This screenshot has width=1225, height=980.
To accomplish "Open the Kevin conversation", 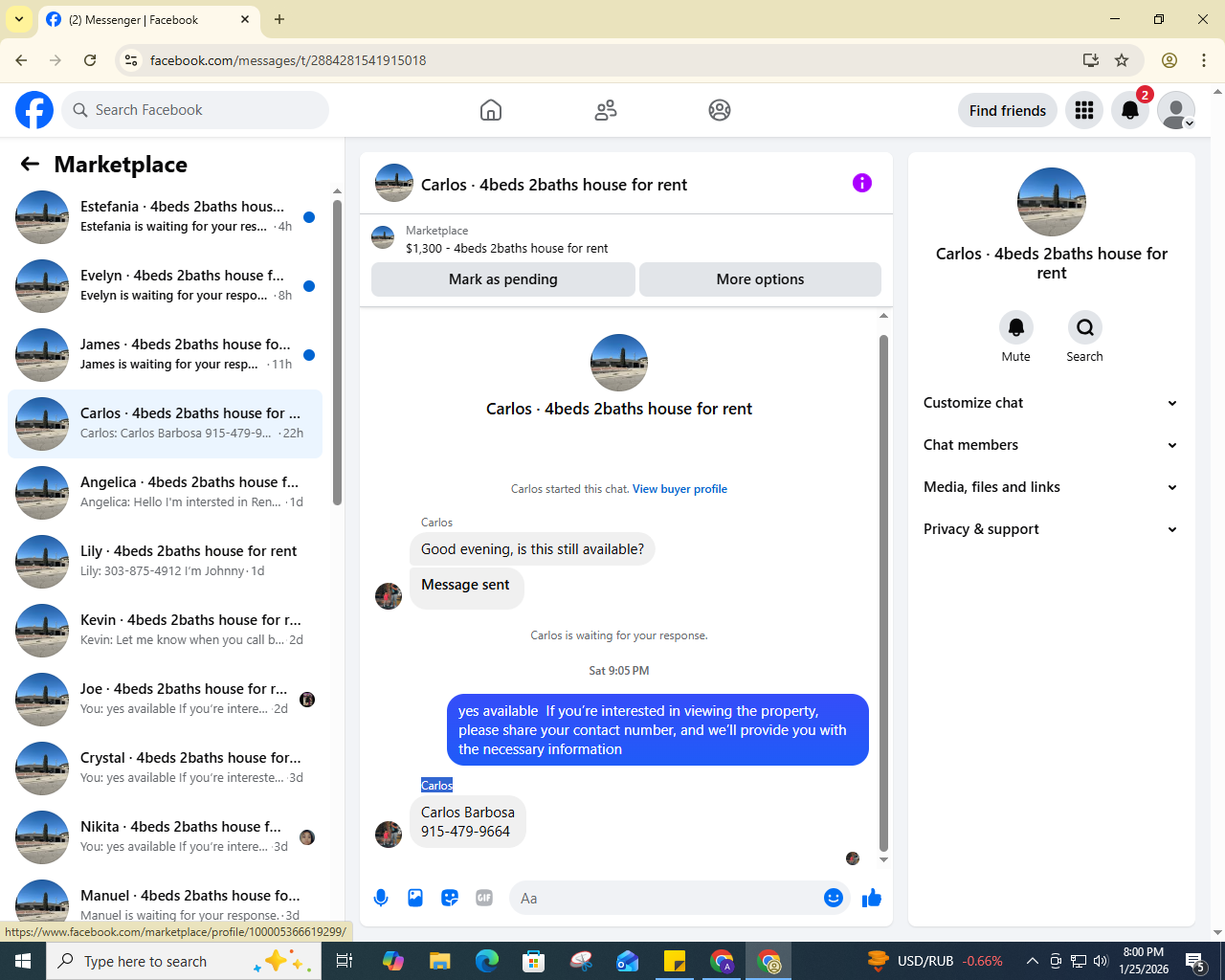I will click(x=165, y=631).
